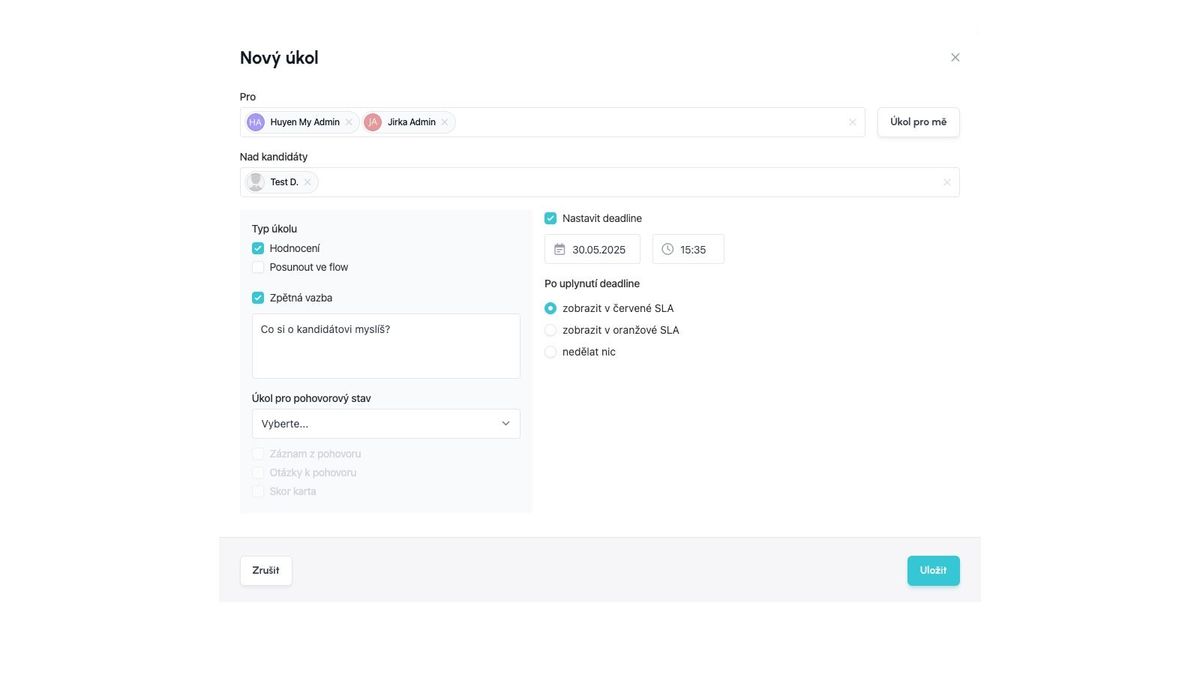This screenshot has height=675, width=1200.
Task: Click the Po uplynutí deadline label
Action: coord(592,284)
